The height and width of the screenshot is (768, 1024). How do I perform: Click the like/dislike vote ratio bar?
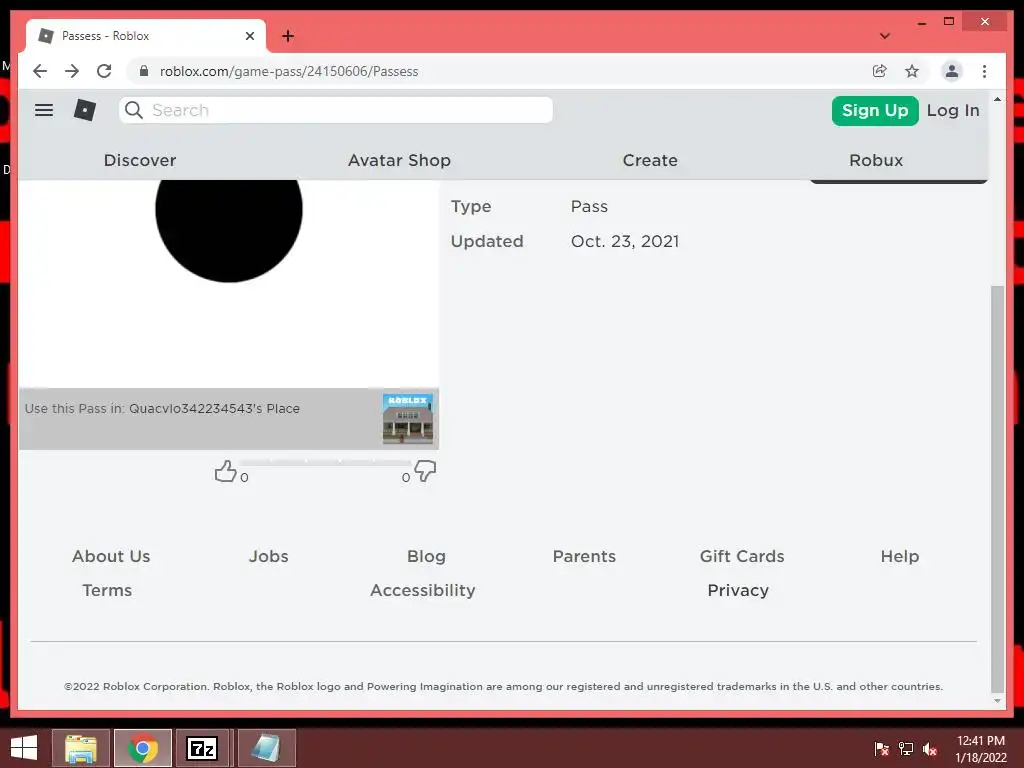point(325,462)
